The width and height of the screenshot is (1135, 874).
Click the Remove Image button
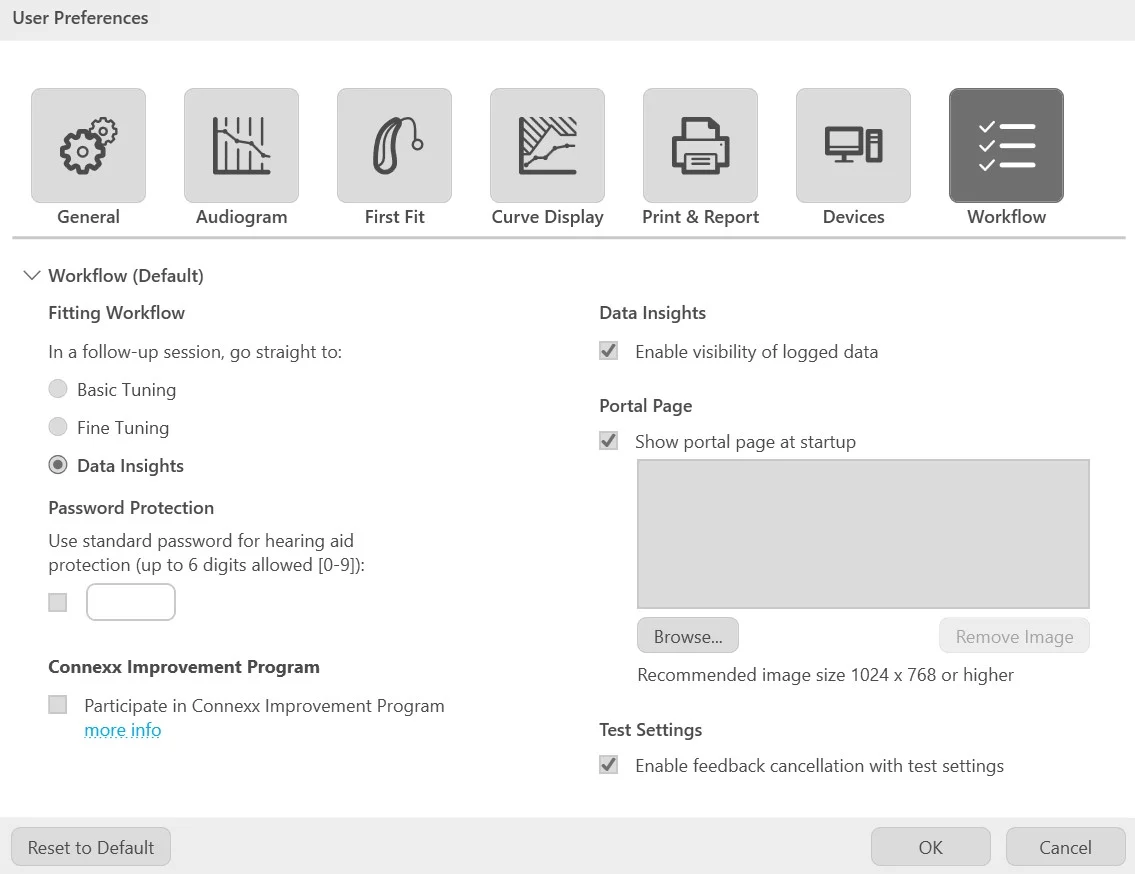coord(1014,636)
